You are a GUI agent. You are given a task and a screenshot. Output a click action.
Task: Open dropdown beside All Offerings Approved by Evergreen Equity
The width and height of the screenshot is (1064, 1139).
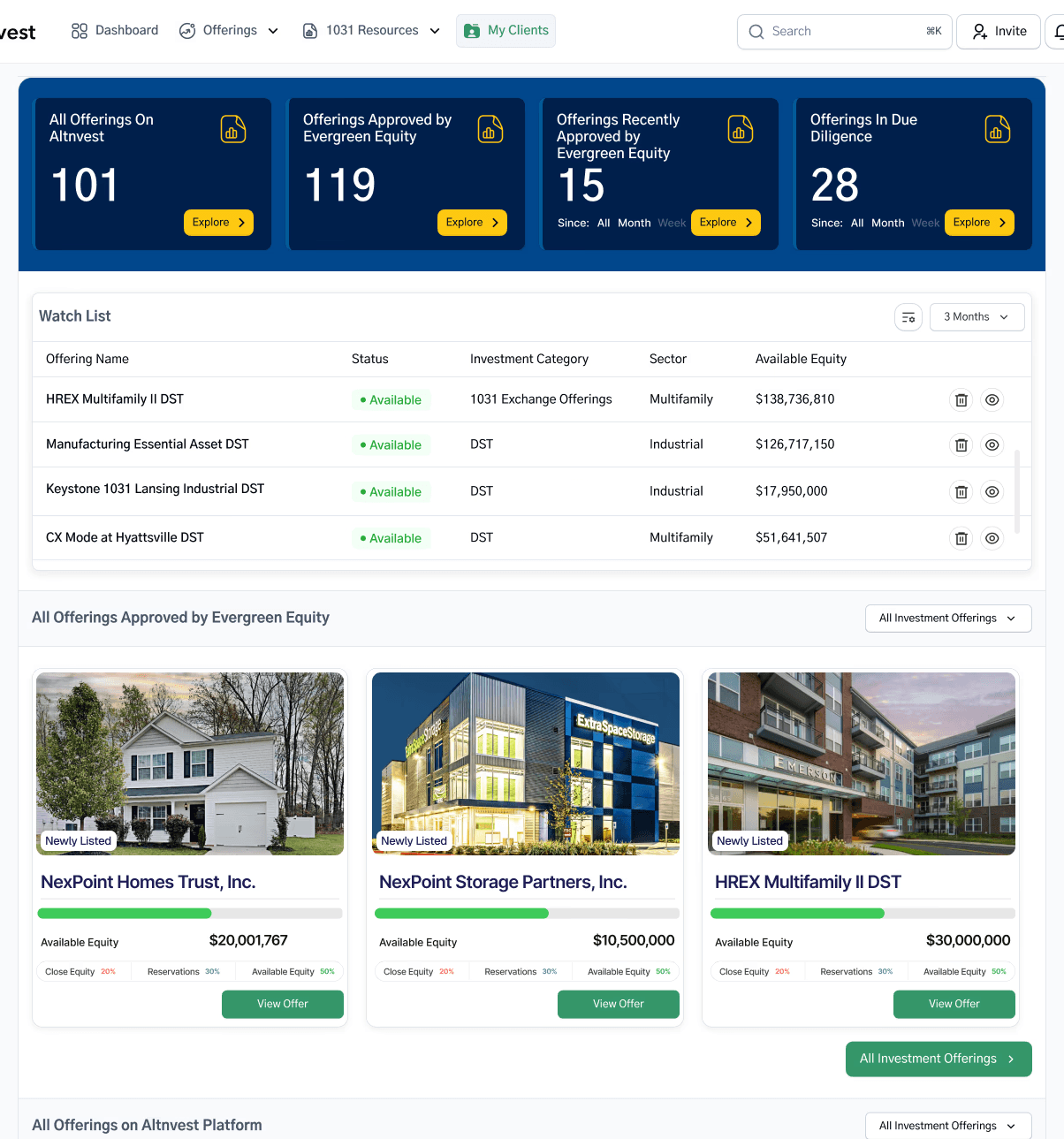point(948,619)
